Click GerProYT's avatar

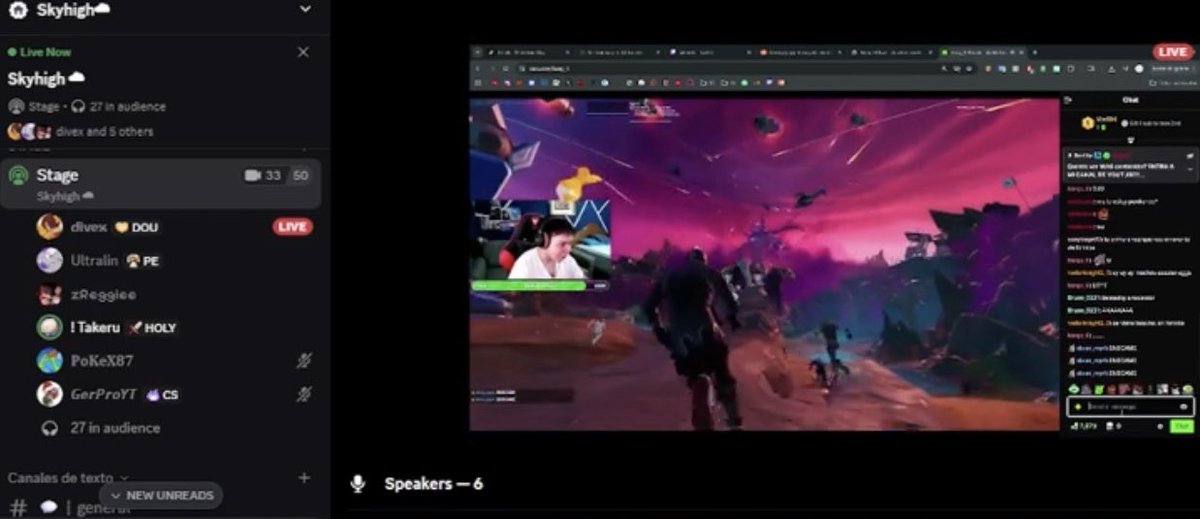click(49, 394)
